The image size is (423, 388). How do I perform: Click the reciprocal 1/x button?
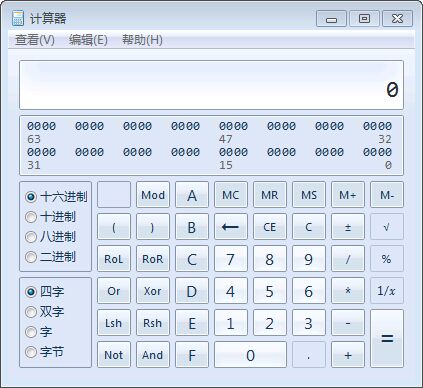pyautogui.click(x=387, y=291)
